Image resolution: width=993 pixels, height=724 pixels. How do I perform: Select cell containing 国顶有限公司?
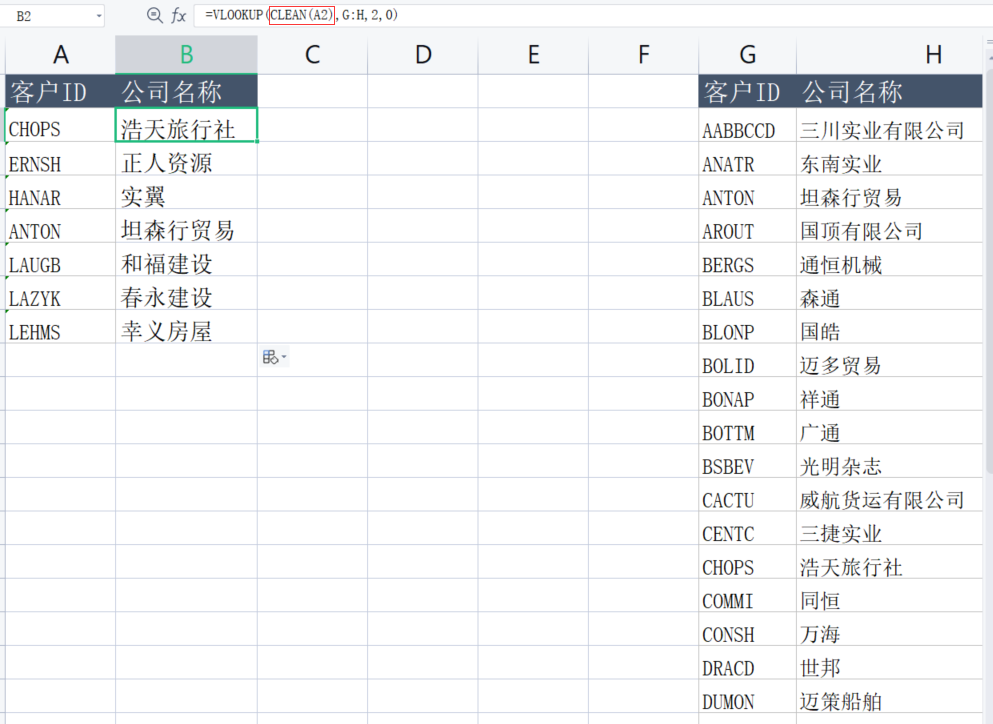889,225
